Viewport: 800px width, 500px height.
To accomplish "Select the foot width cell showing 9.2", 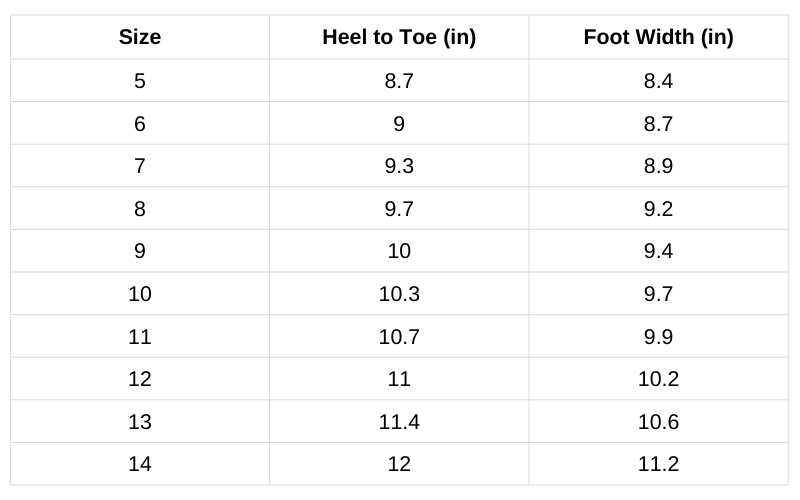I will click(x=658, y=209).
